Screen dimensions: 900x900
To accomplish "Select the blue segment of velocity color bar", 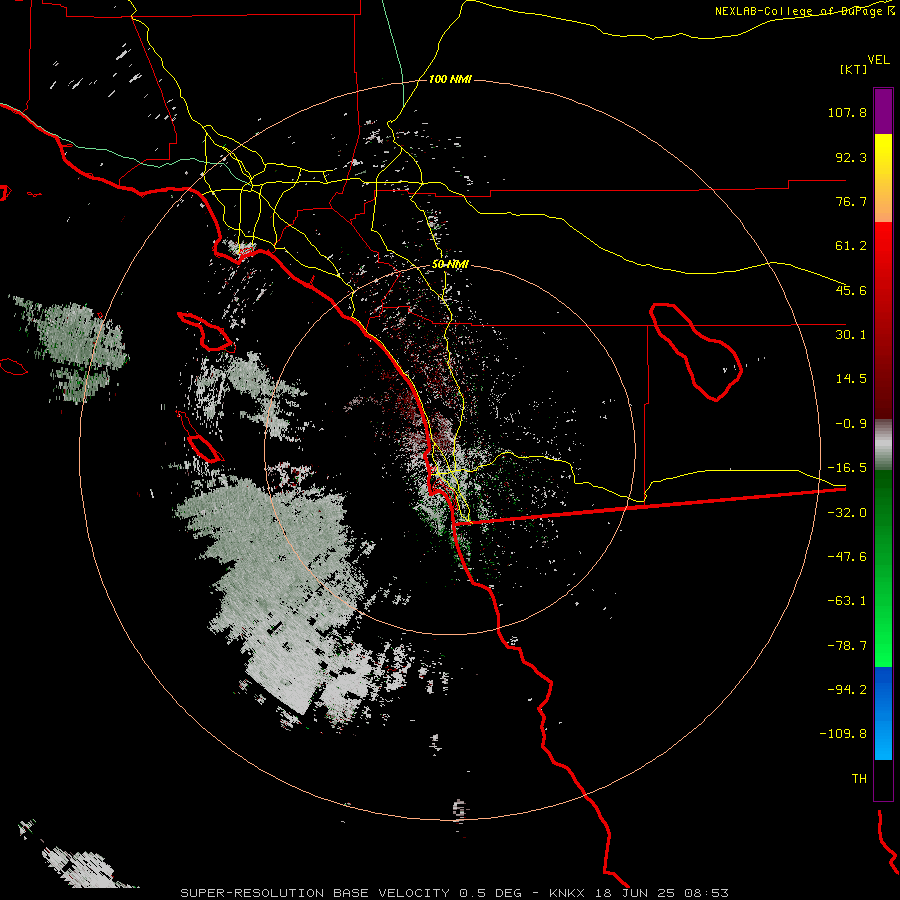I will pos(883,713).
